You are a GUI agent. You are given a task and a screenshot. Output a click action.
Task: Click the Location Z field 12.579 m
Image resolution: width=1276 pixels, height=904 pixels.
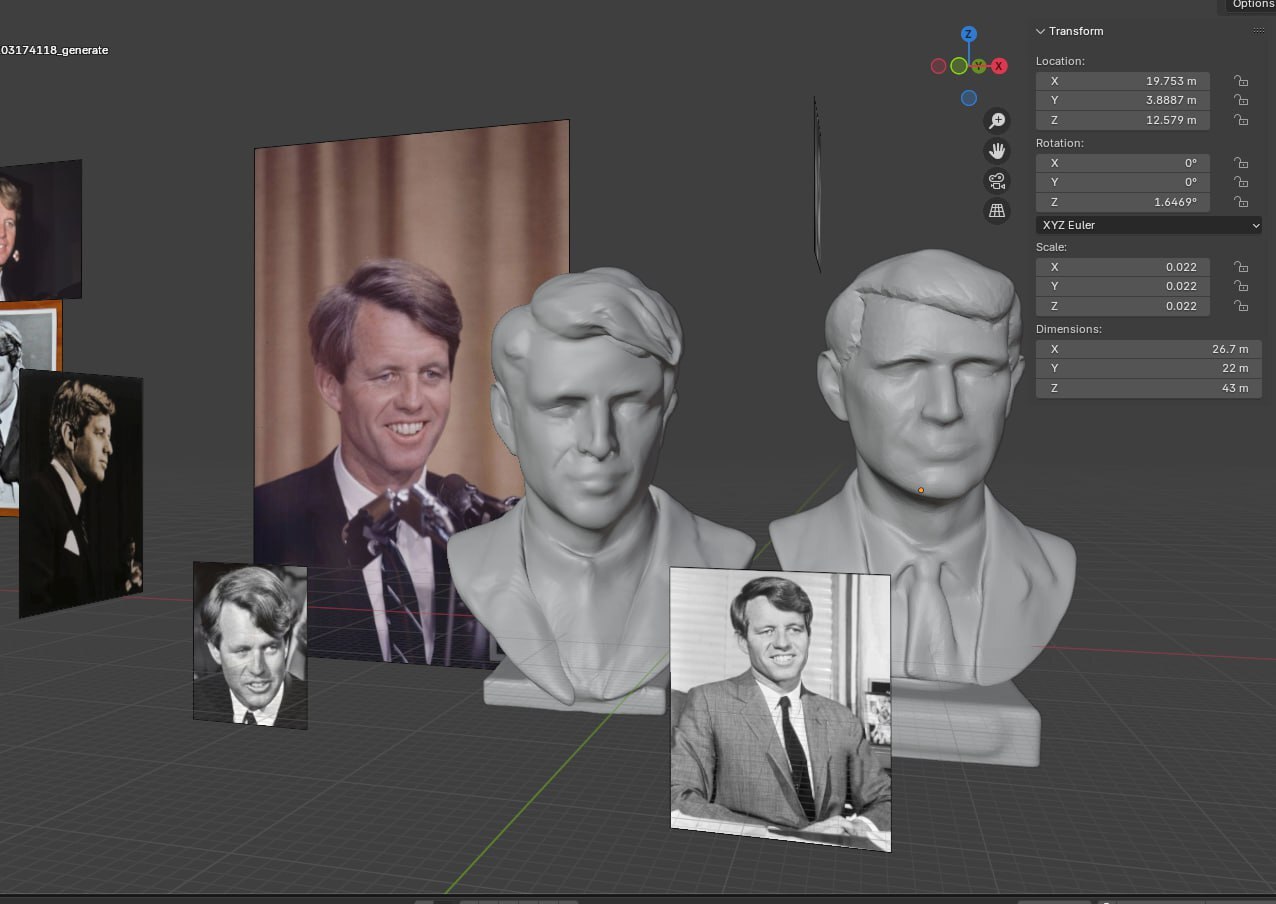coord(1123,120)
